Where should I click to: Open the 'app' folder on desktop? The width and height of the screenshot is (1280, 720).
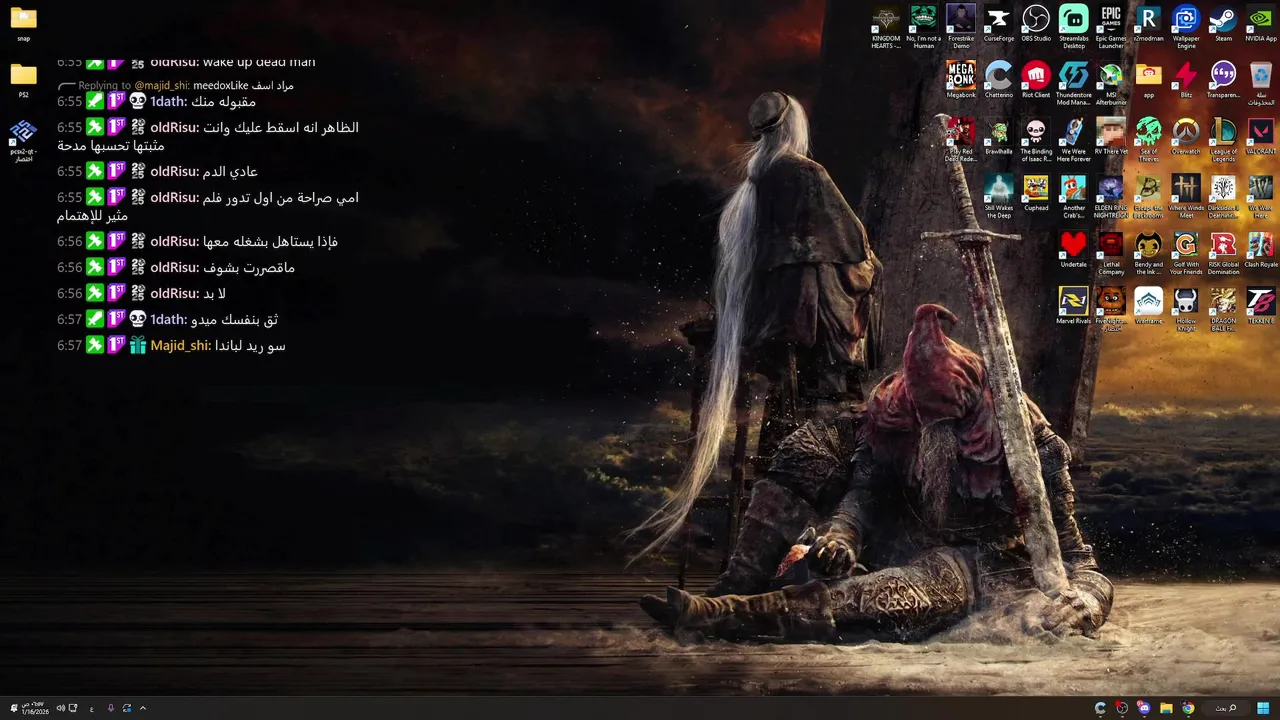pyautogui.click(x=1149, y=80)
